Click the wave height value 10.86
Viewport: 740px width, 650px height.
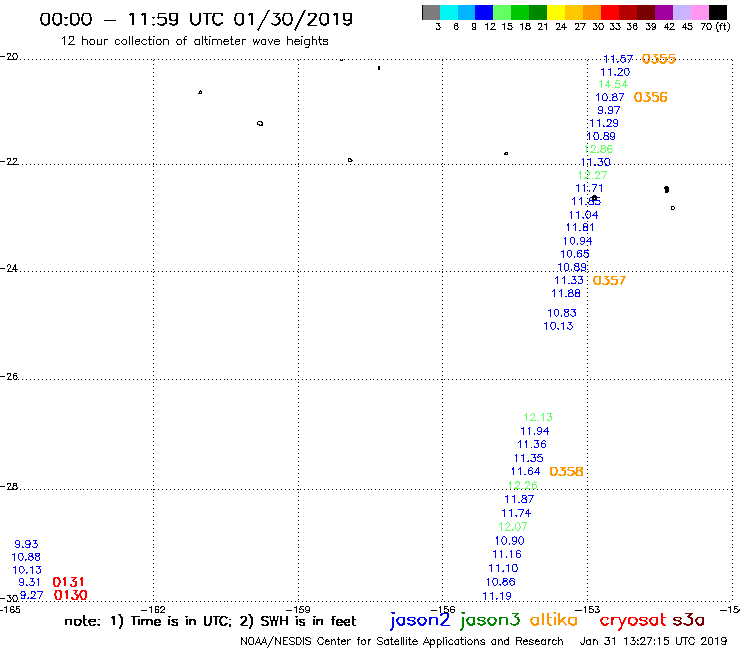[501, 582]
